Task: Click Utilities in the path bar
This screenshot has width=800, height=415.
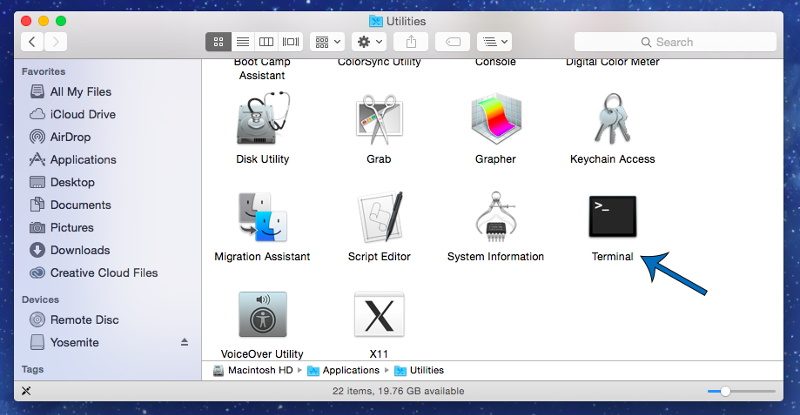Action: [x=419, y=371]
